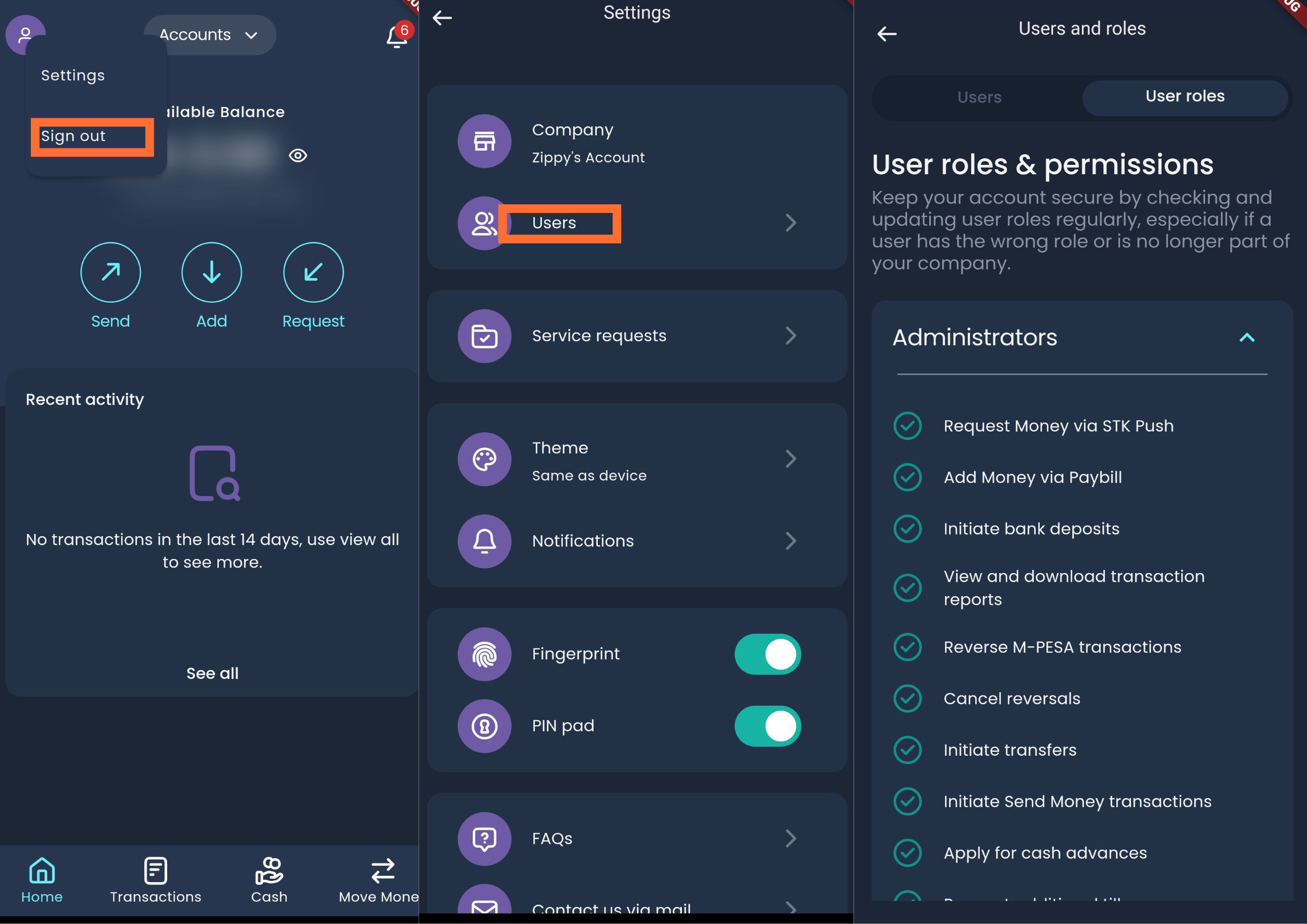Open the Accounts dropdown
Image resolution: width=1307 pixels, height=924 pixels.
pyautogui.click(x=210, y=35)
